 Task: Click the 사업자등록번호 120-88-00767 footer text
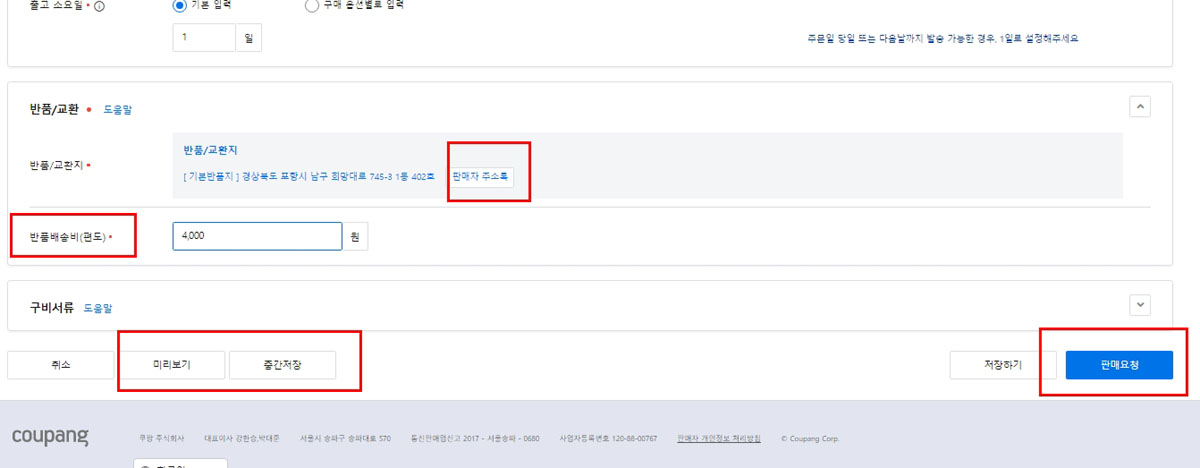coord(608,438)
